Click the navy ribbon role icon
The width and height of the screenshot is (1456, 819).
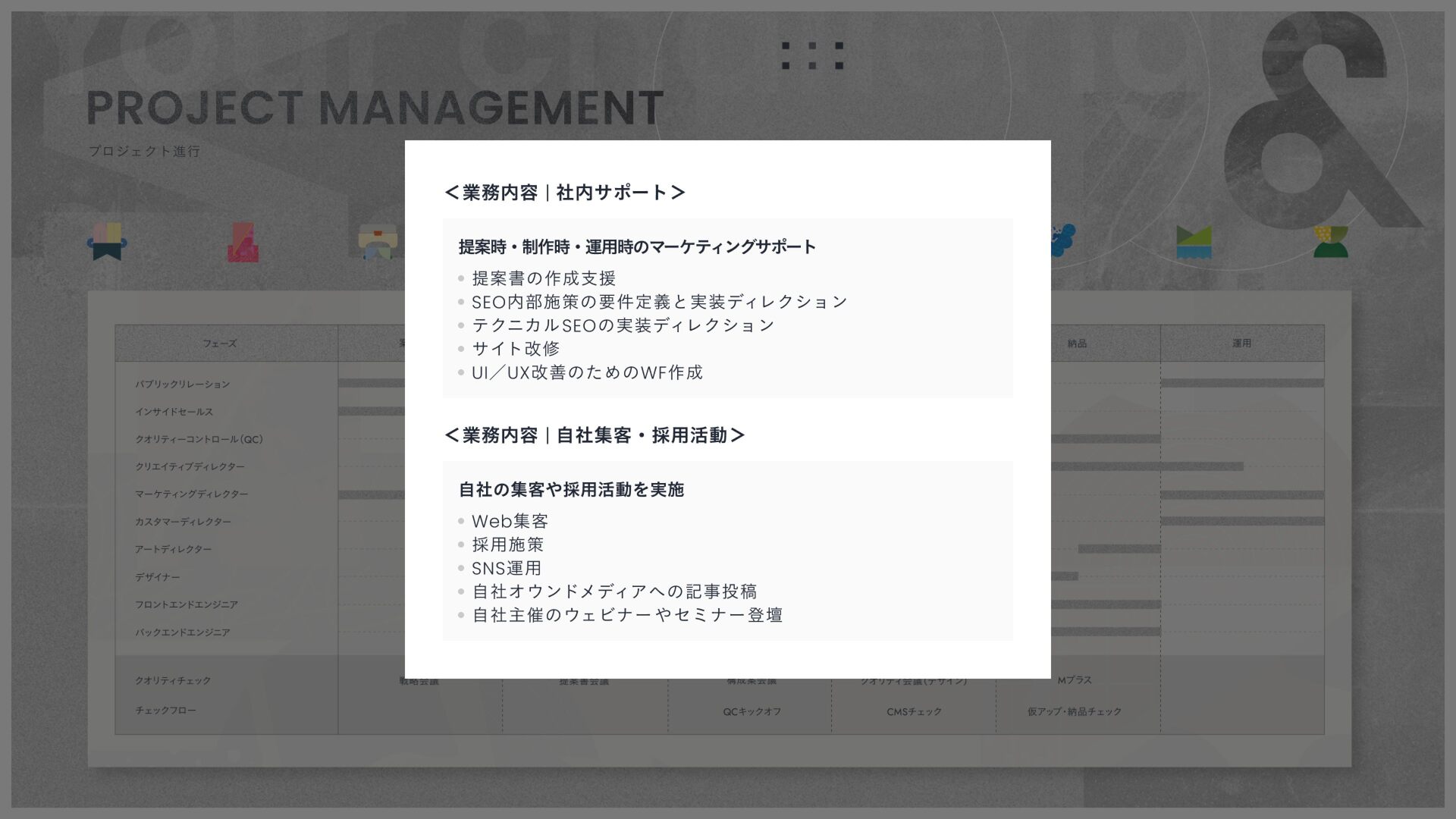coord(107,242)
